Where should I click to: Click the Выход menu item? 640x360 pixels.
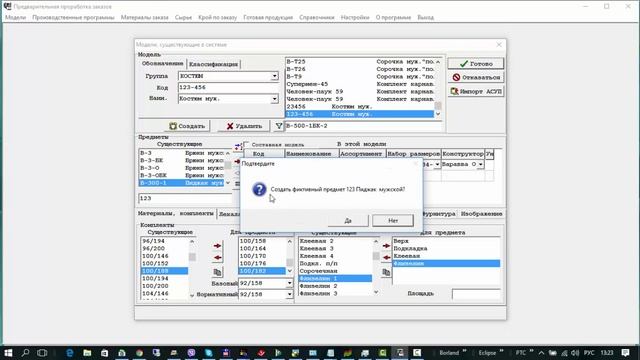pyautogui.click(x=426, y=18)
